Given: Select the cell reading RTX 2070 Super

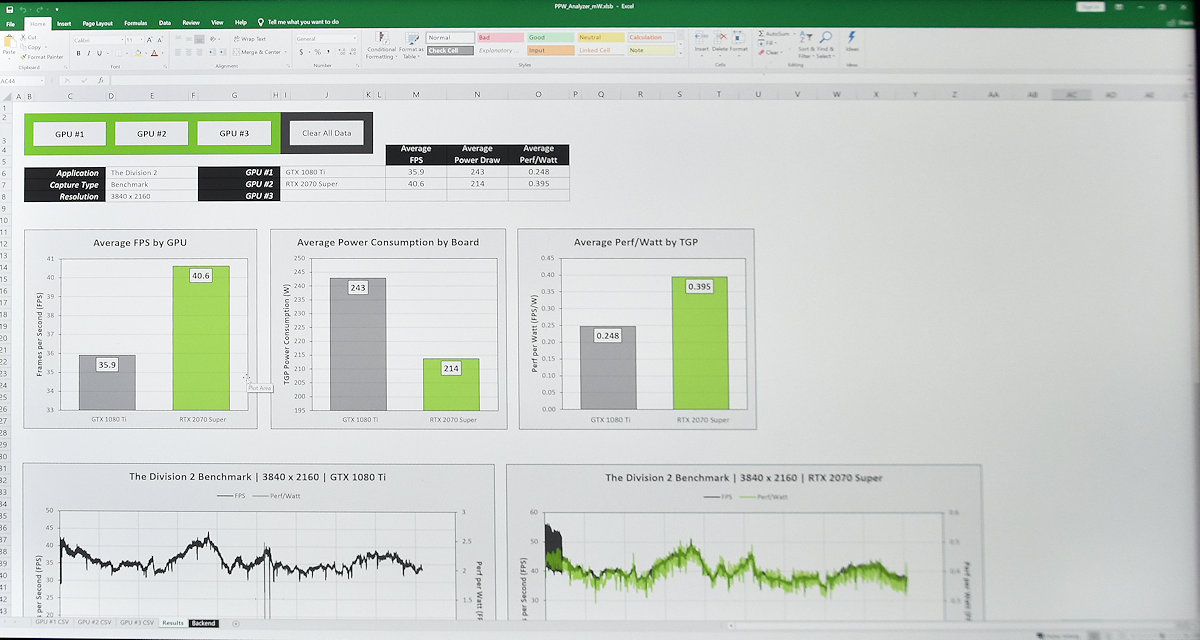Looking at the screenshot, I should pyautogui.click(x=332, y=184).
